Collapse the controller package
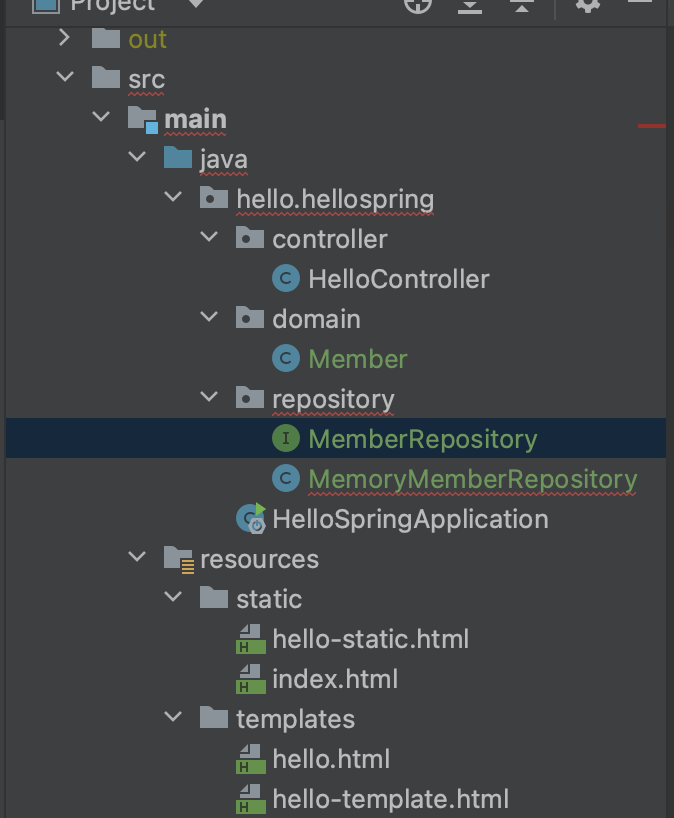Screen dimensions: 674x818 [x=209, y=237]
